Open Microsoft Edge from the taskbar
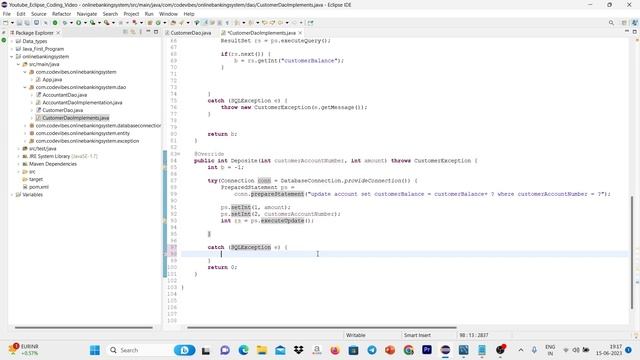This screenshot has width=640, height=360. pos(243,350)
